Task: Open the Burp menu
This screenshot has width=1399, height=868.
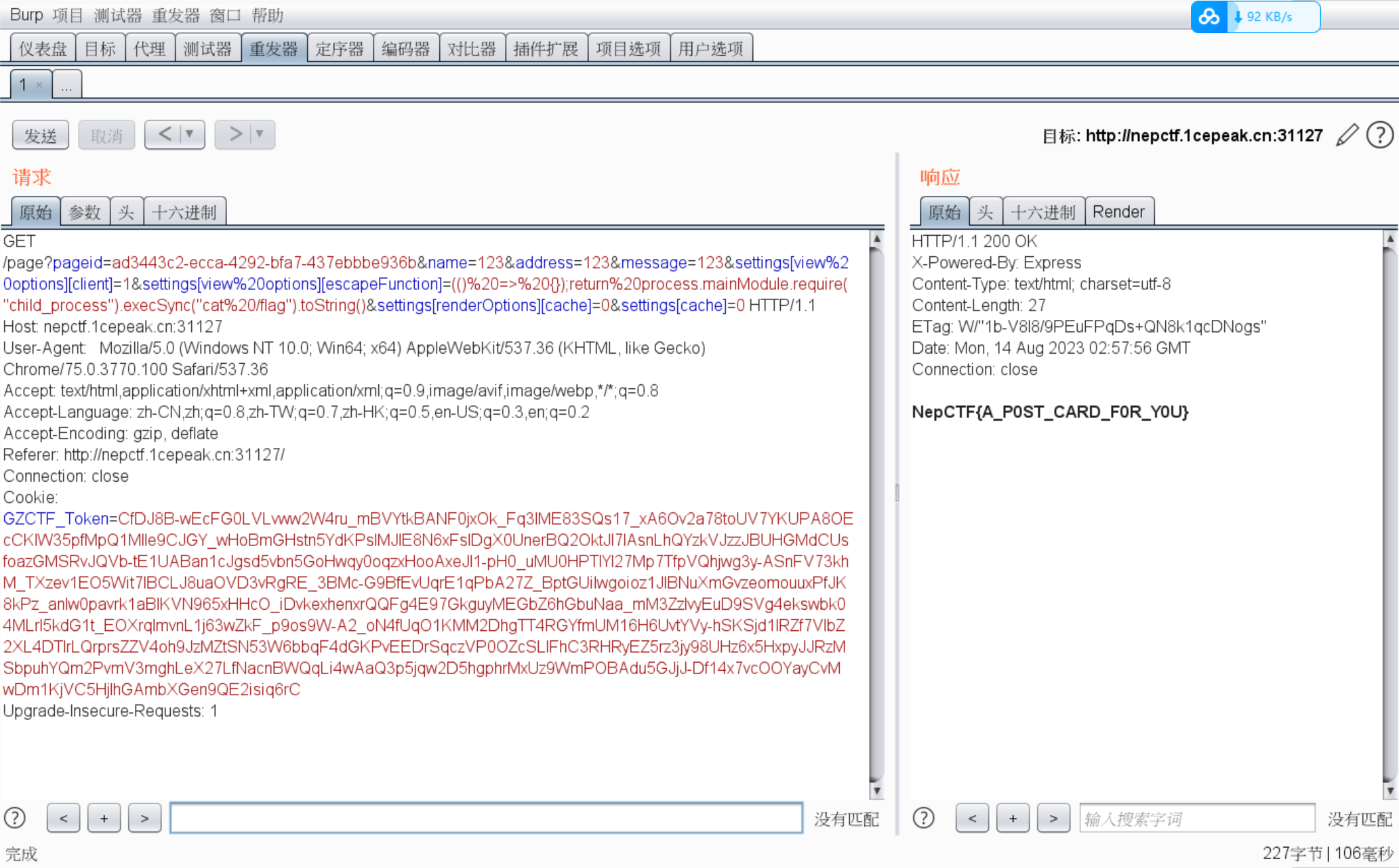Action: pos(26,15)
